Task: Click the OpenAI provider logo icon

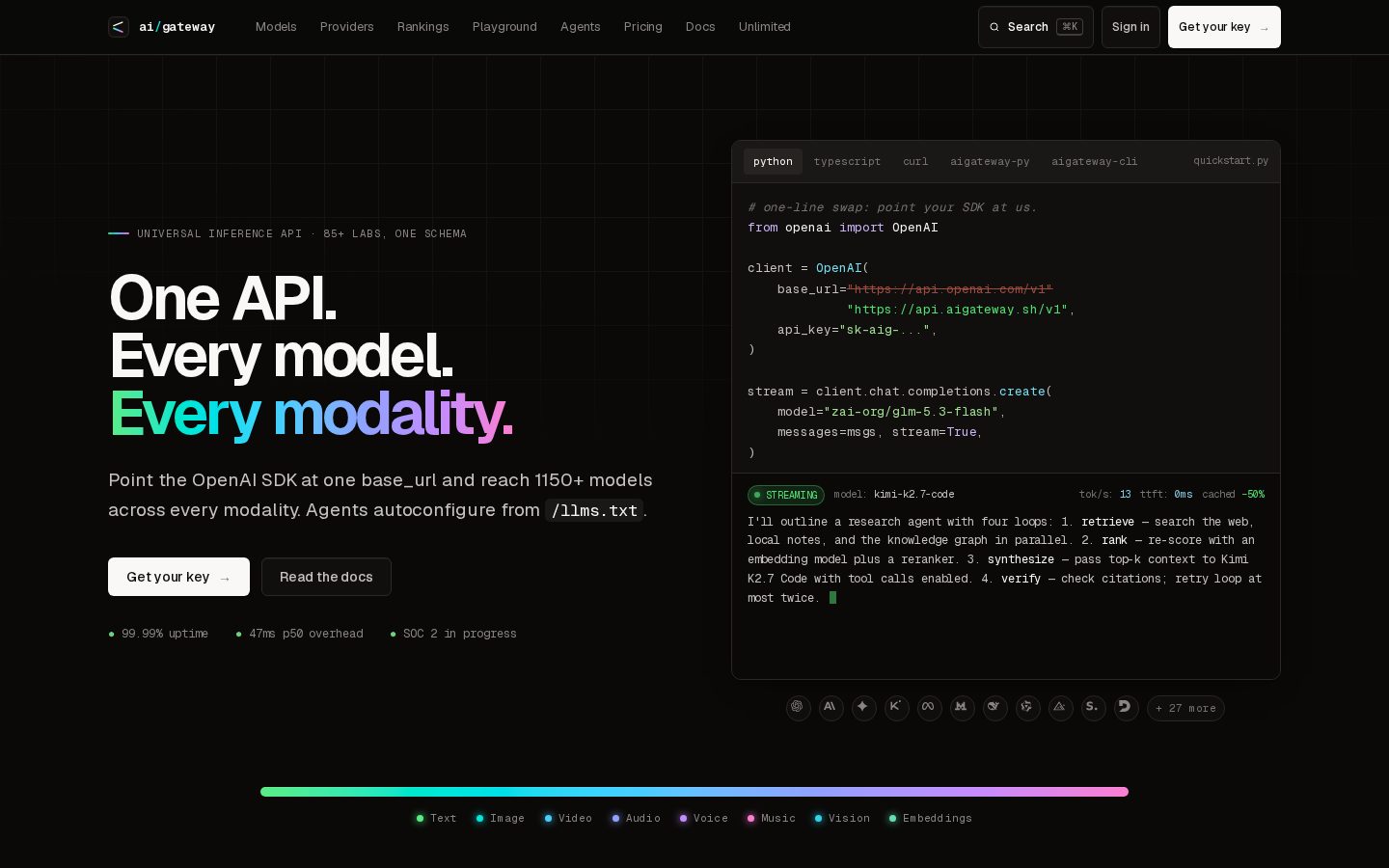Action: click(x=798, y=708)
